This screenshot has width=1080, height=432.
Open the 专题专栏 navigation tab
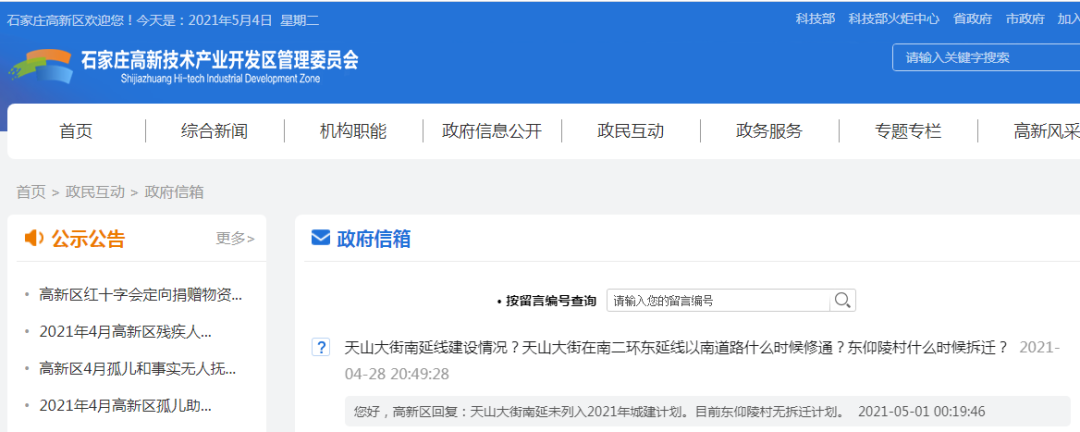908,131
